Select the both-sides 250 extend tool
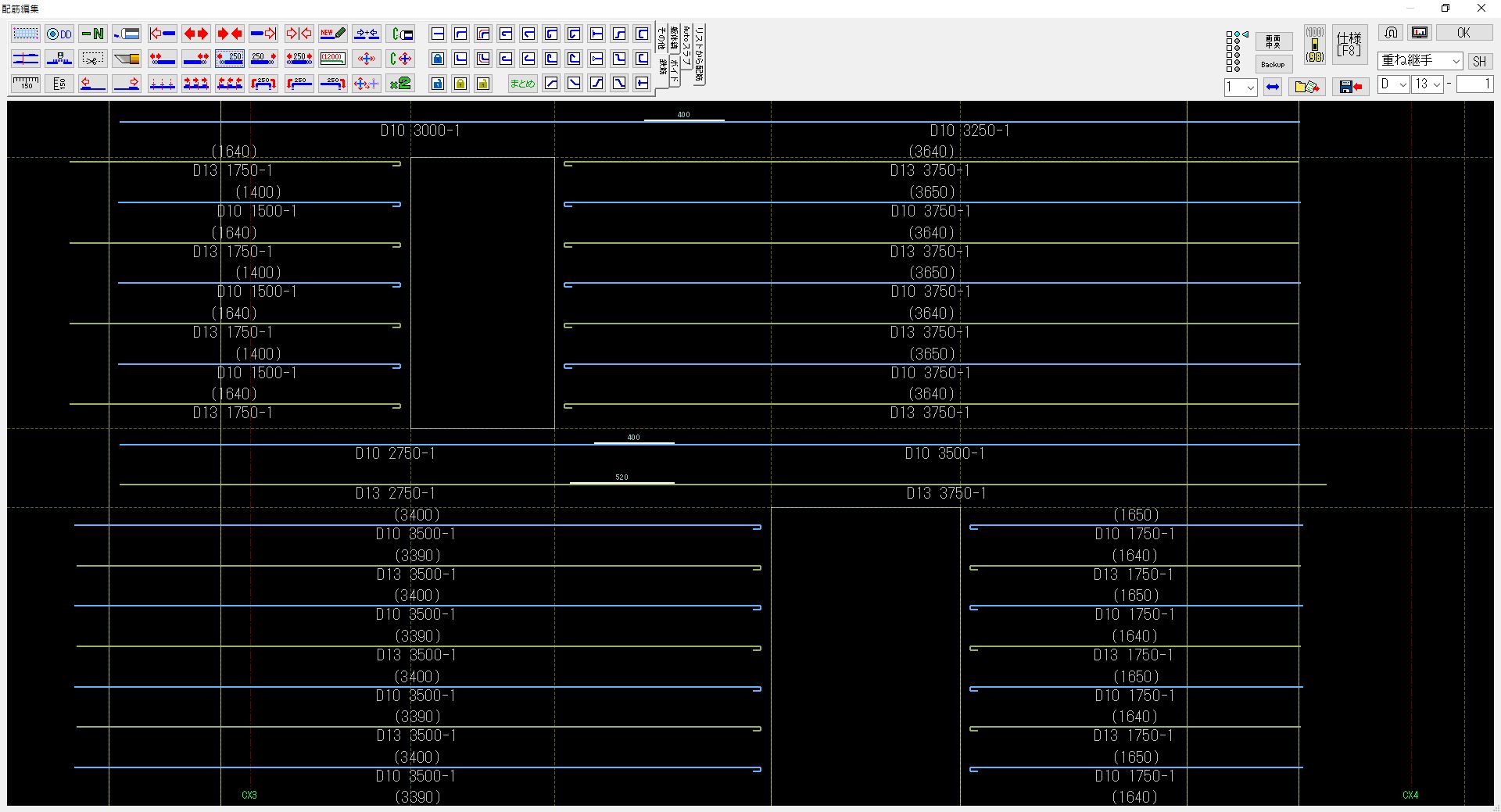 click(299, 59)
